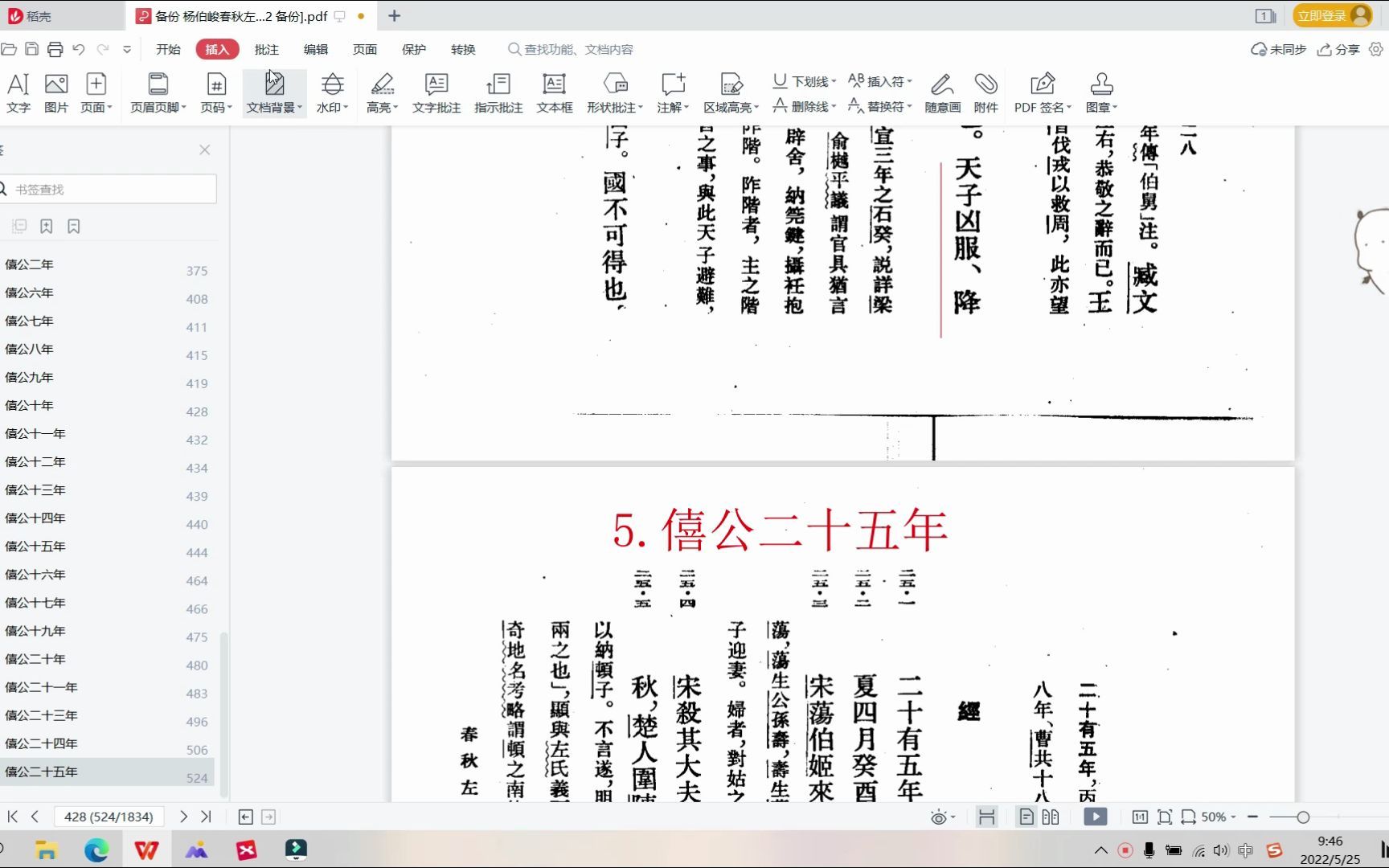
Task: Switch to the 开始 tab
Action: click(168, 49)
